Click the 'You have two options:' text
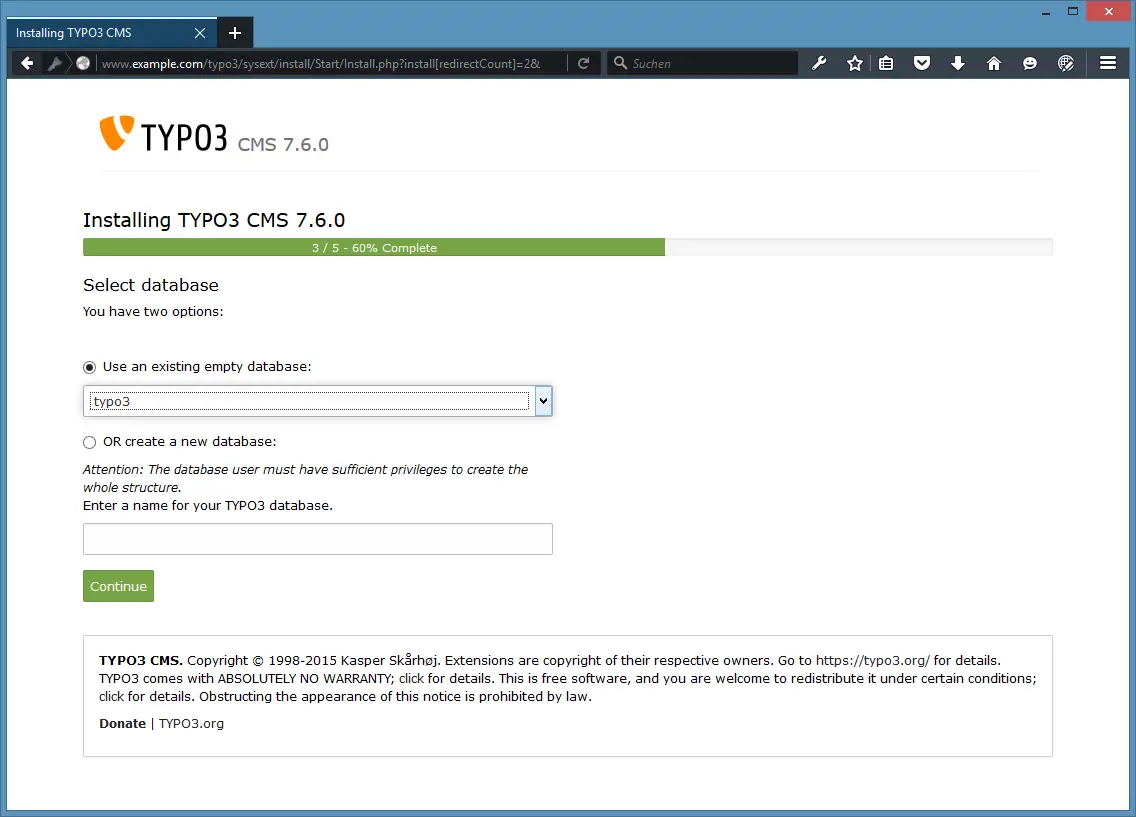 tap(153, 311)
